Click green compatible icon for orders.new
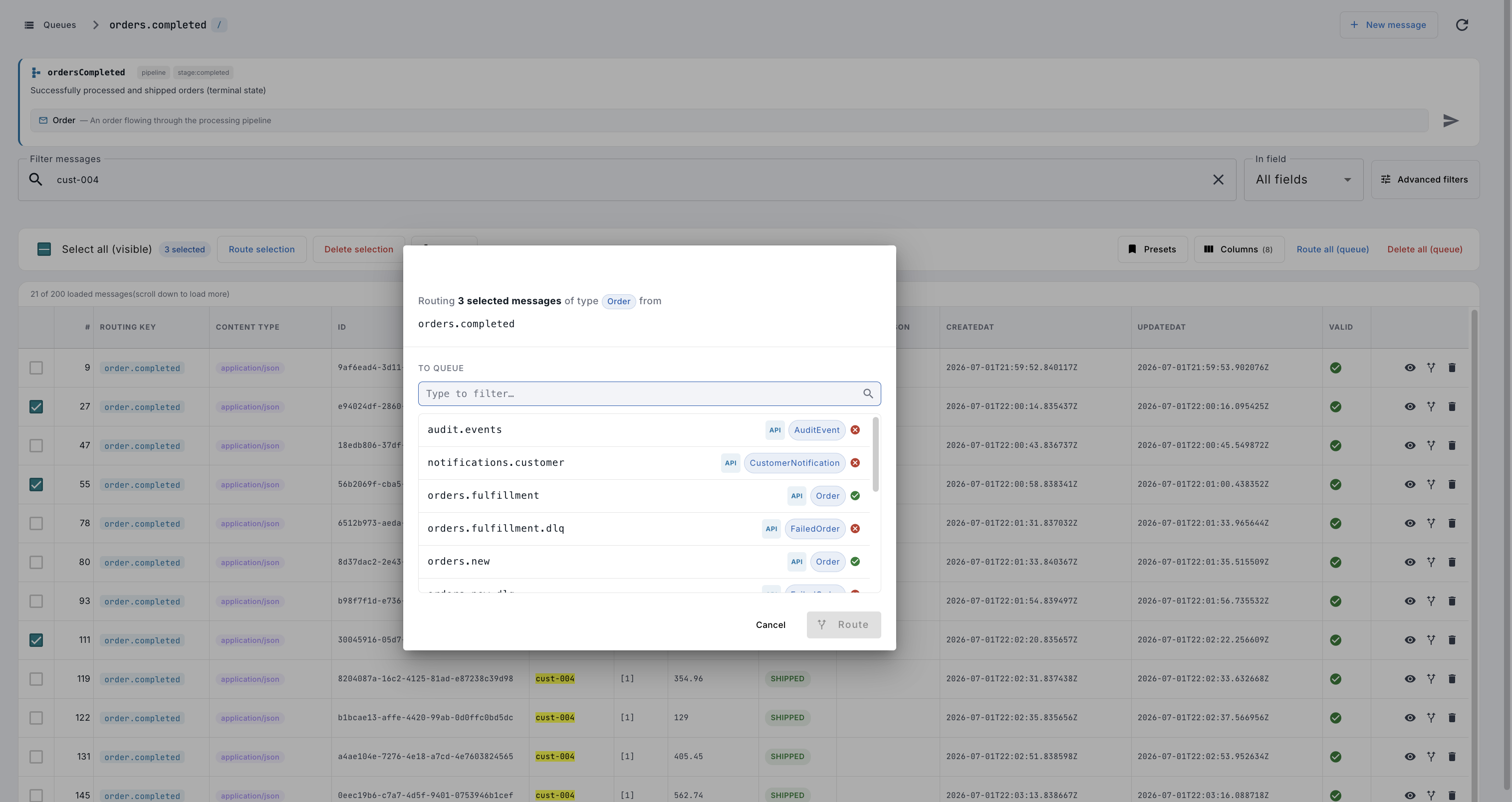Screen dimensions: 1512x802 855,562
